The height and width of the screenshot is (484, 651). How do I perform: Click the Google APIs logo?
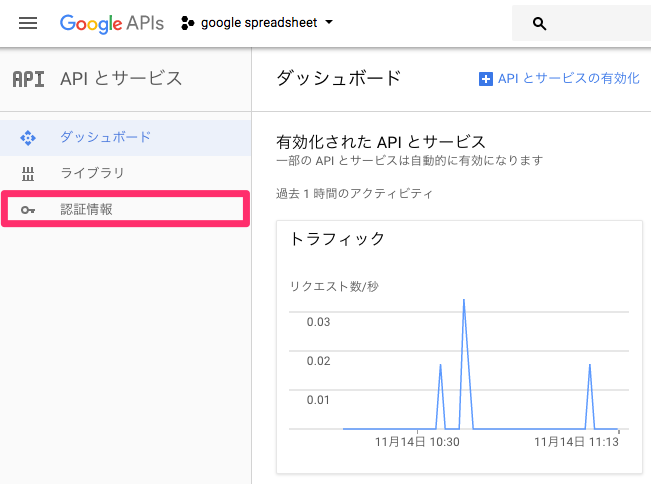click(112, 23)
